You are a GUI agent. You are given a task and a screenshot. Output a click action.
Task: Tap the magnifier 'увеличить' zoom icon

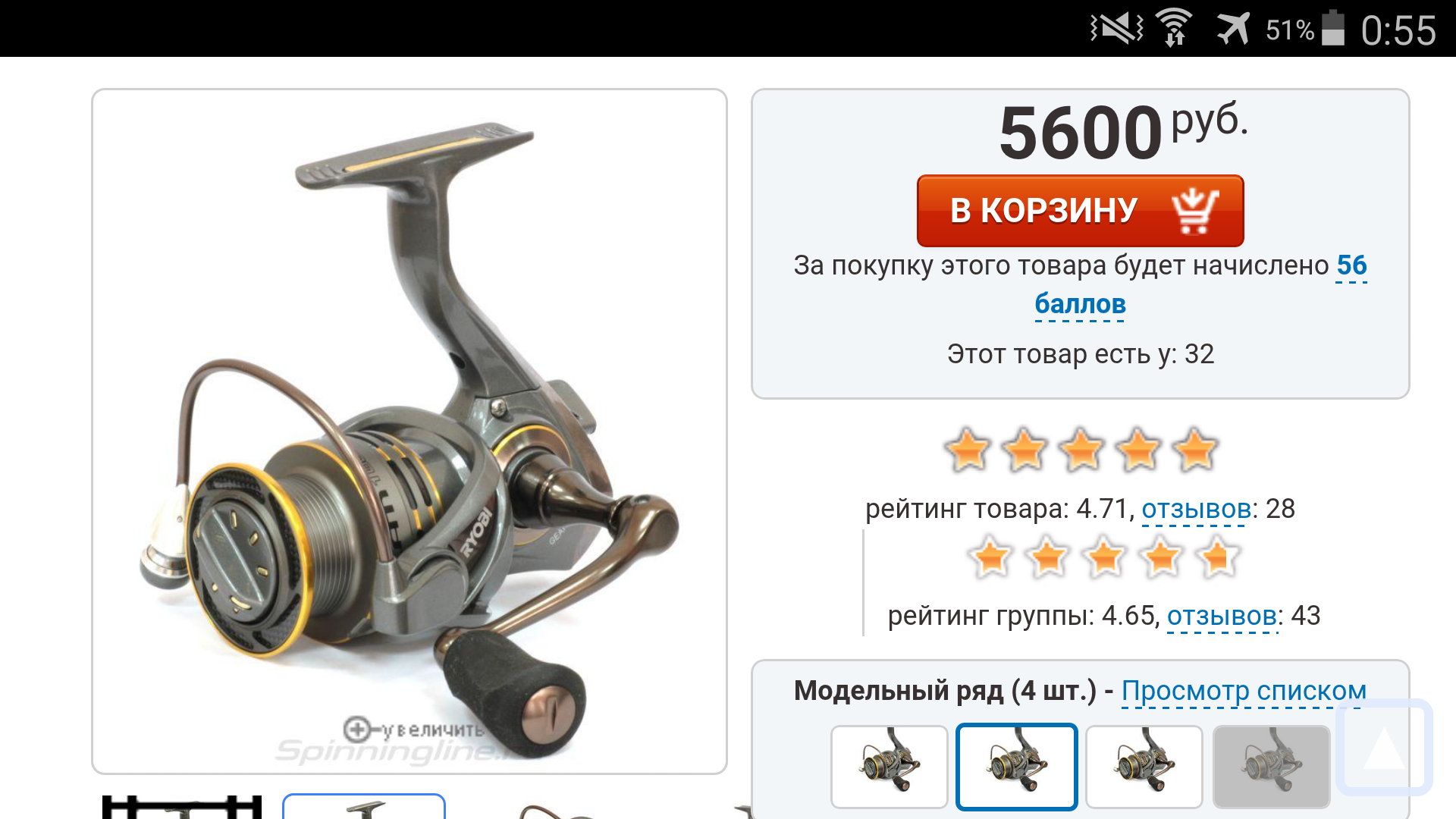(x=357, y=730)
